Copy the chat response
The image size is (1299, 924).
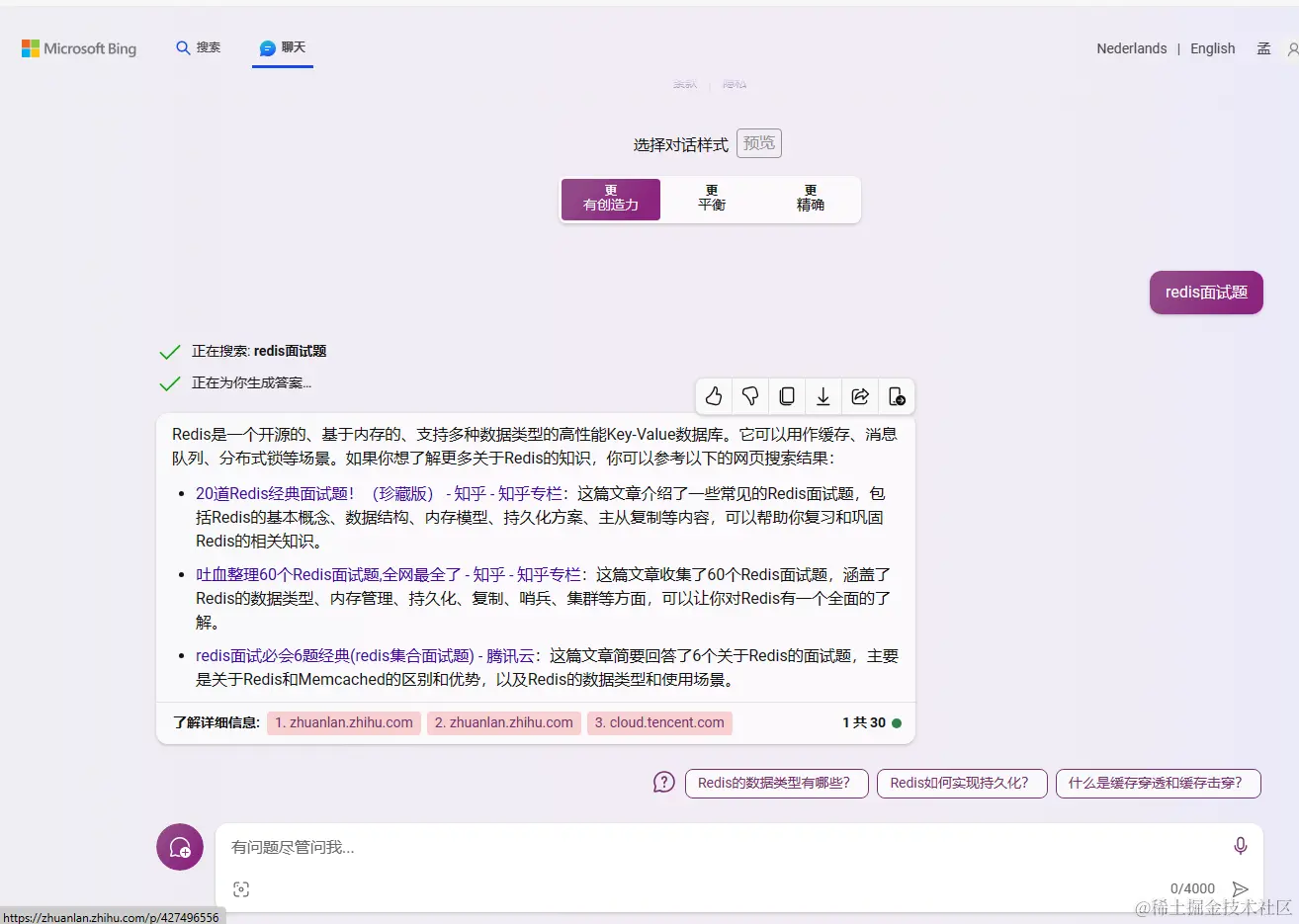[x=787, y=395]
